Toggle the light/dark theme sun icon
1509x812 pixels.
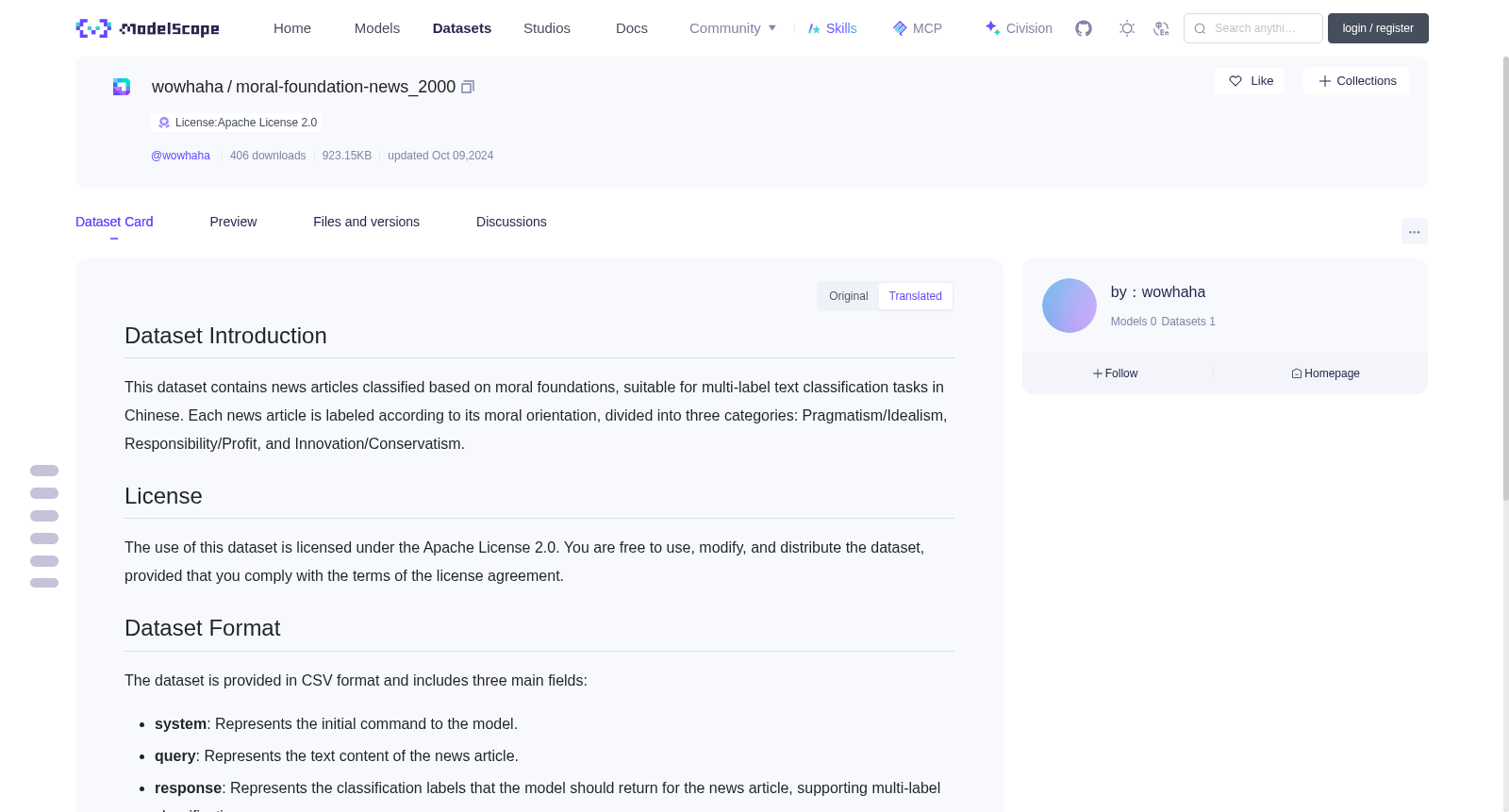pyautogui.click(x=1127, y=28)
